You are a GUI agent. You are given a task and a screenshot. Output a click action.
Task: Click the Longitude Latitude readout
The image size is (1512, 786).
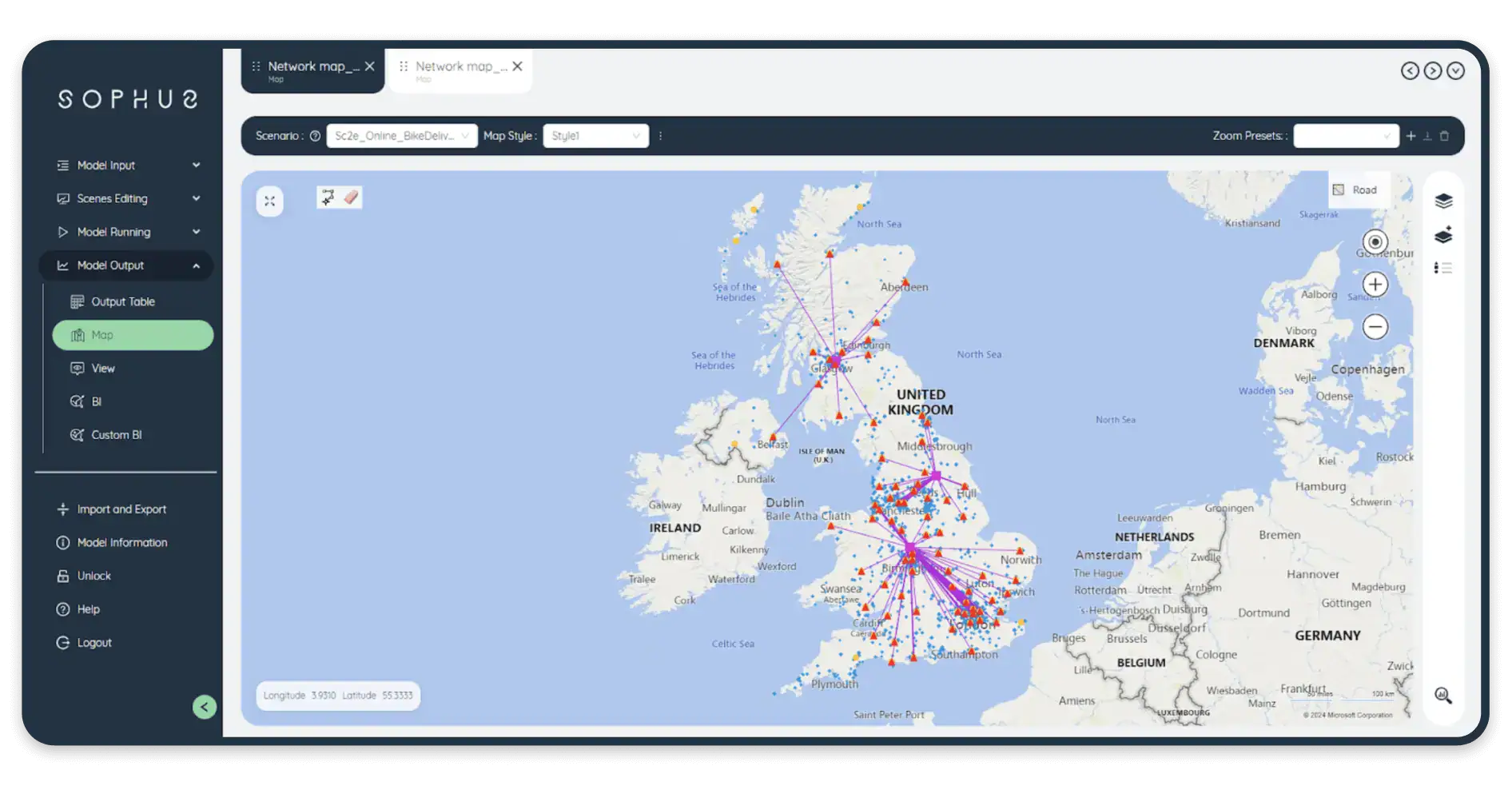[x=338, y=696]
